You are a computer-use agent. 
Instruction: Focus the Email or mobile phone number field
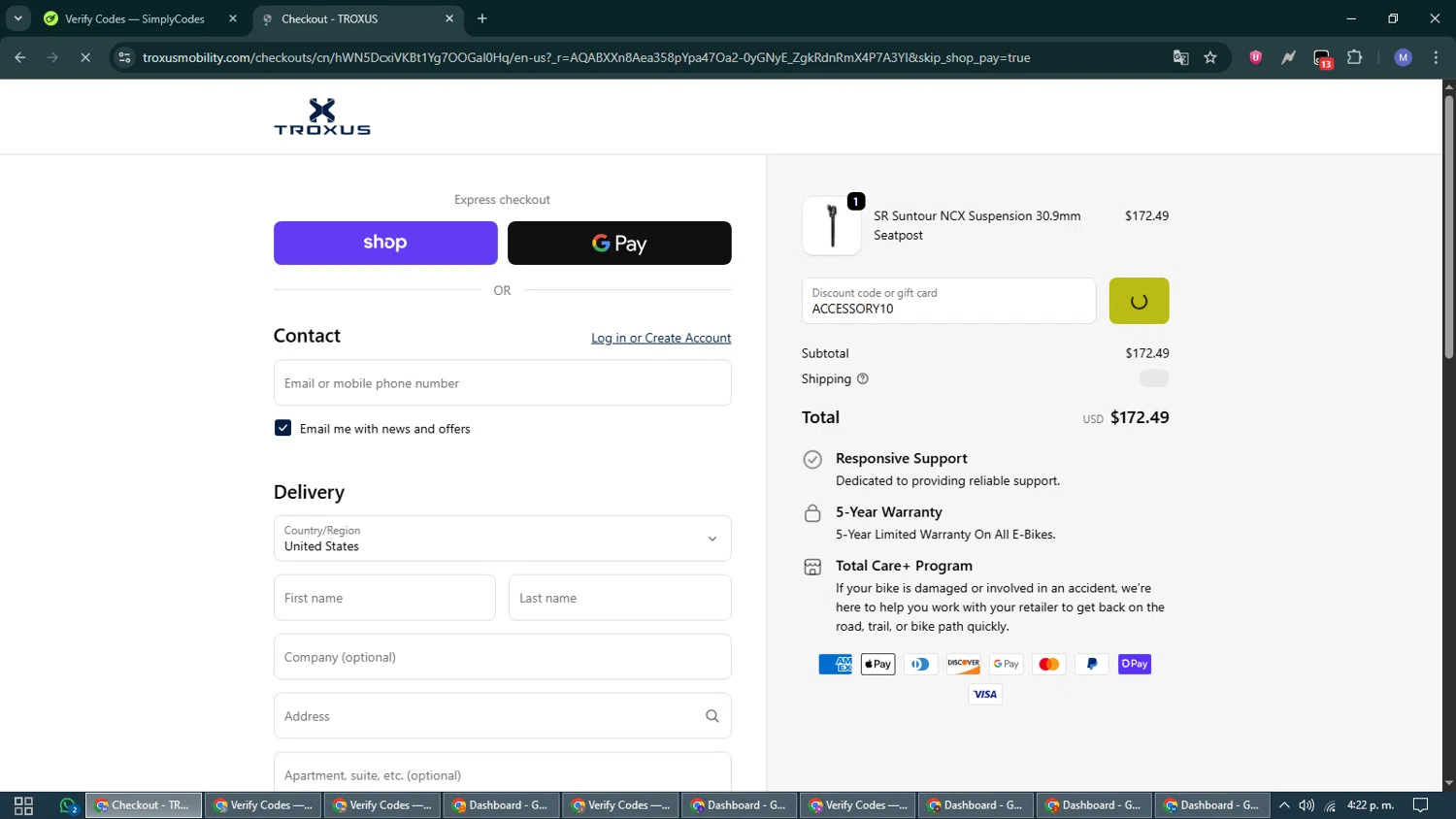pos(502,382)
